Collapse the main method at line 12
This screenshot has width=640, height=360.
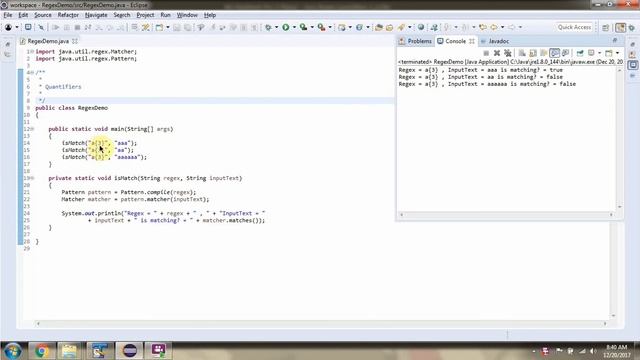[x=33, y=129]
